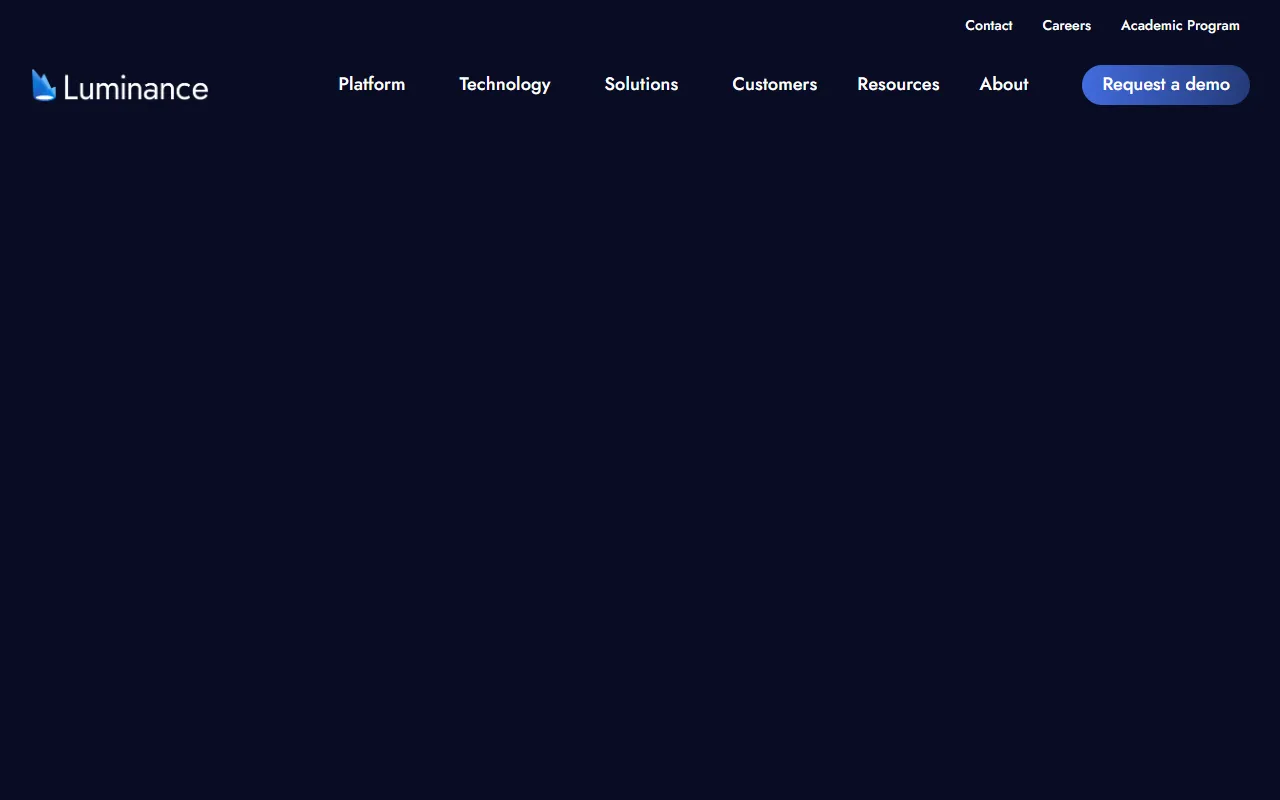The width and height of the screenshot is (1280, 800).
Task: Return home via the Luminance logo
Action: pyautogui.click(x=120, y=87)
